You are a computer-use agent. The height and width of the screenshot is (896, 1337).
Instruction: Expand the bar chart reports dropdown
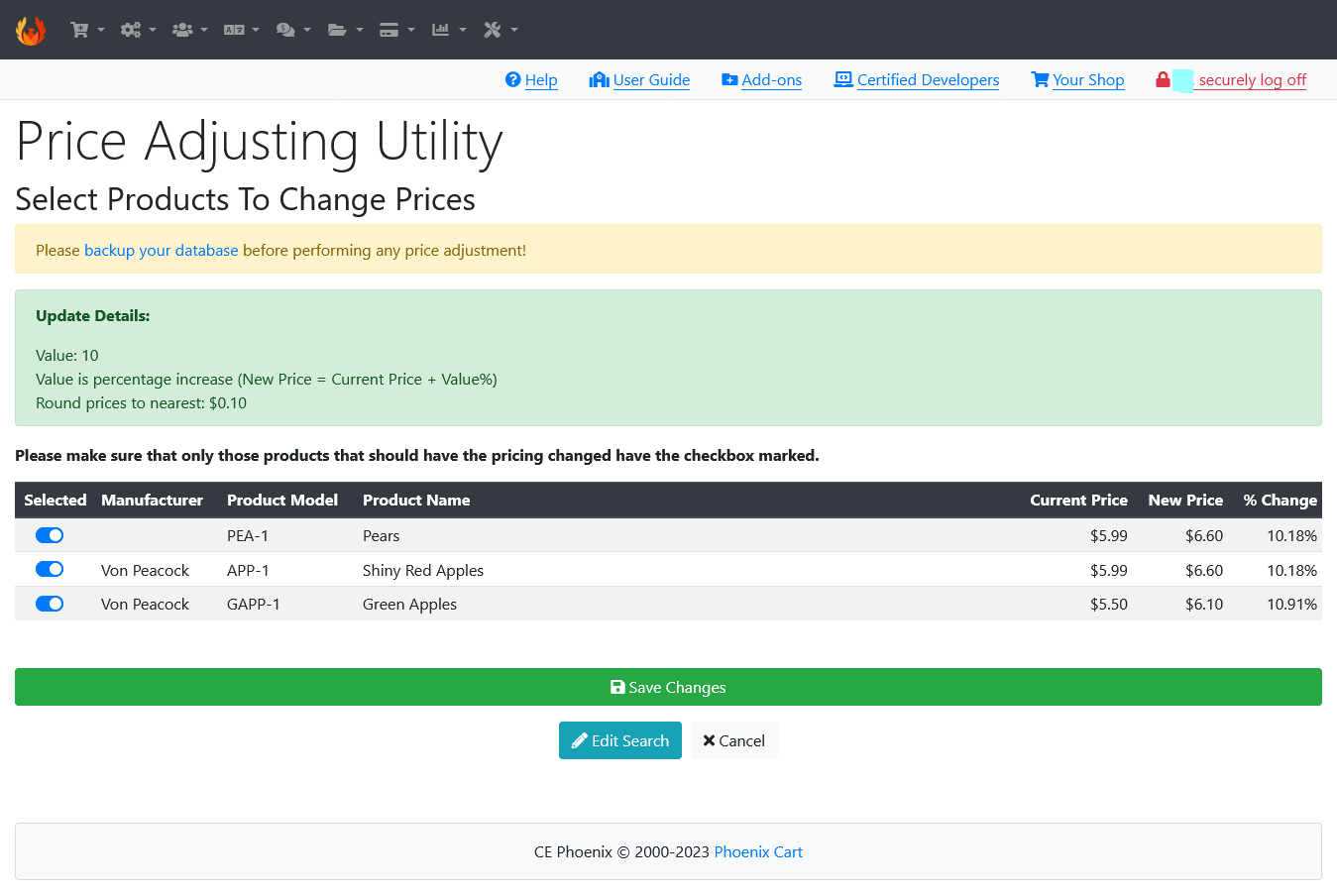pyautogui.click(x=448, y=30)
